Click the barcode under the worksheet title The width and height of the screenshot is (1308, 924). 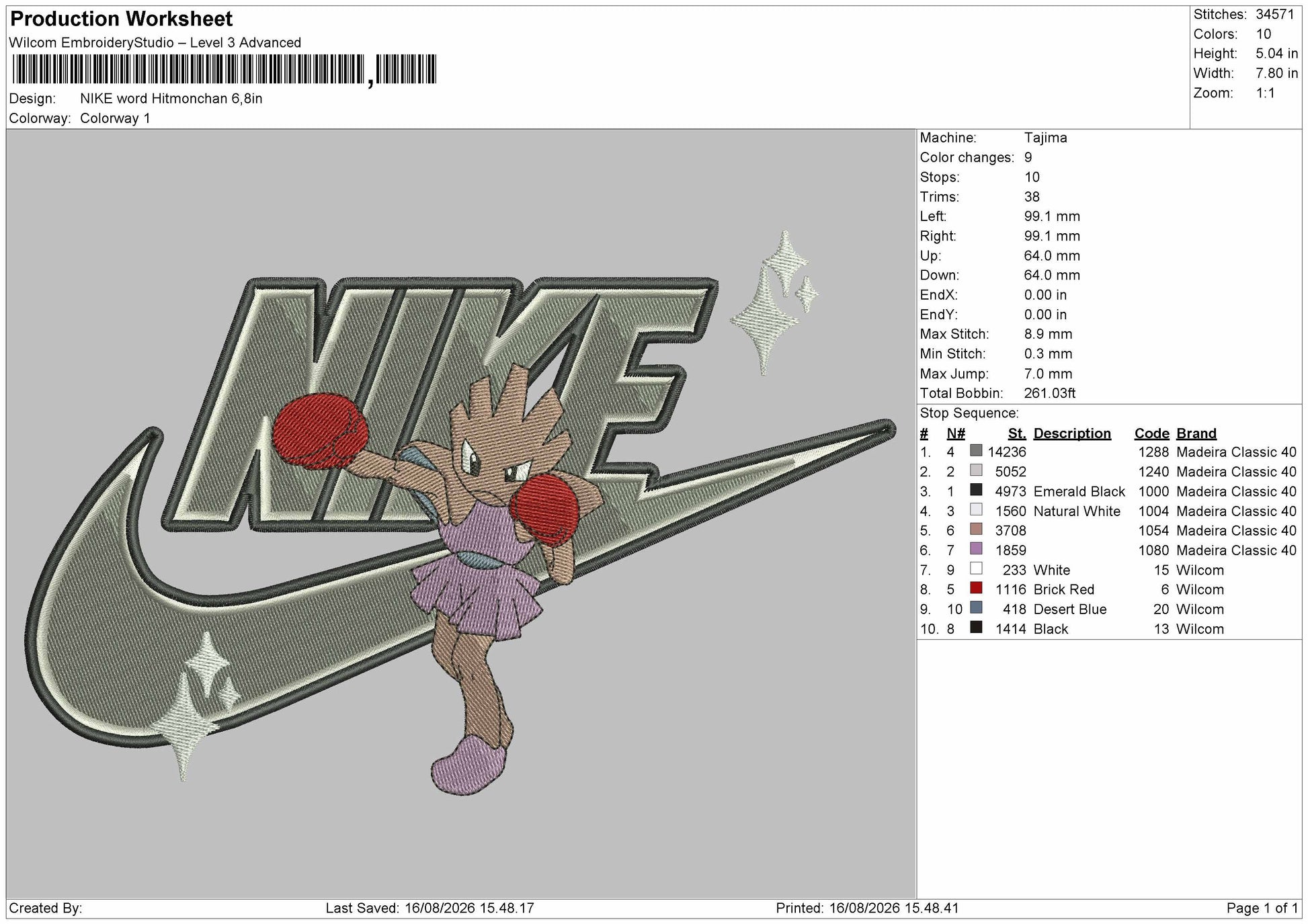[x=224, y=70]
